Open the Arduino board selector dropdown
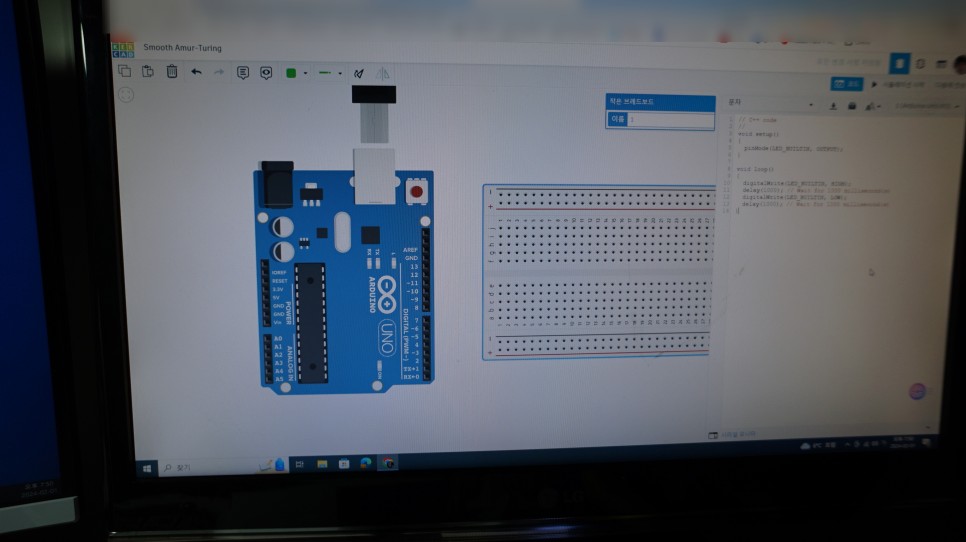Screen dimensions: 966x542 (927, 107)
